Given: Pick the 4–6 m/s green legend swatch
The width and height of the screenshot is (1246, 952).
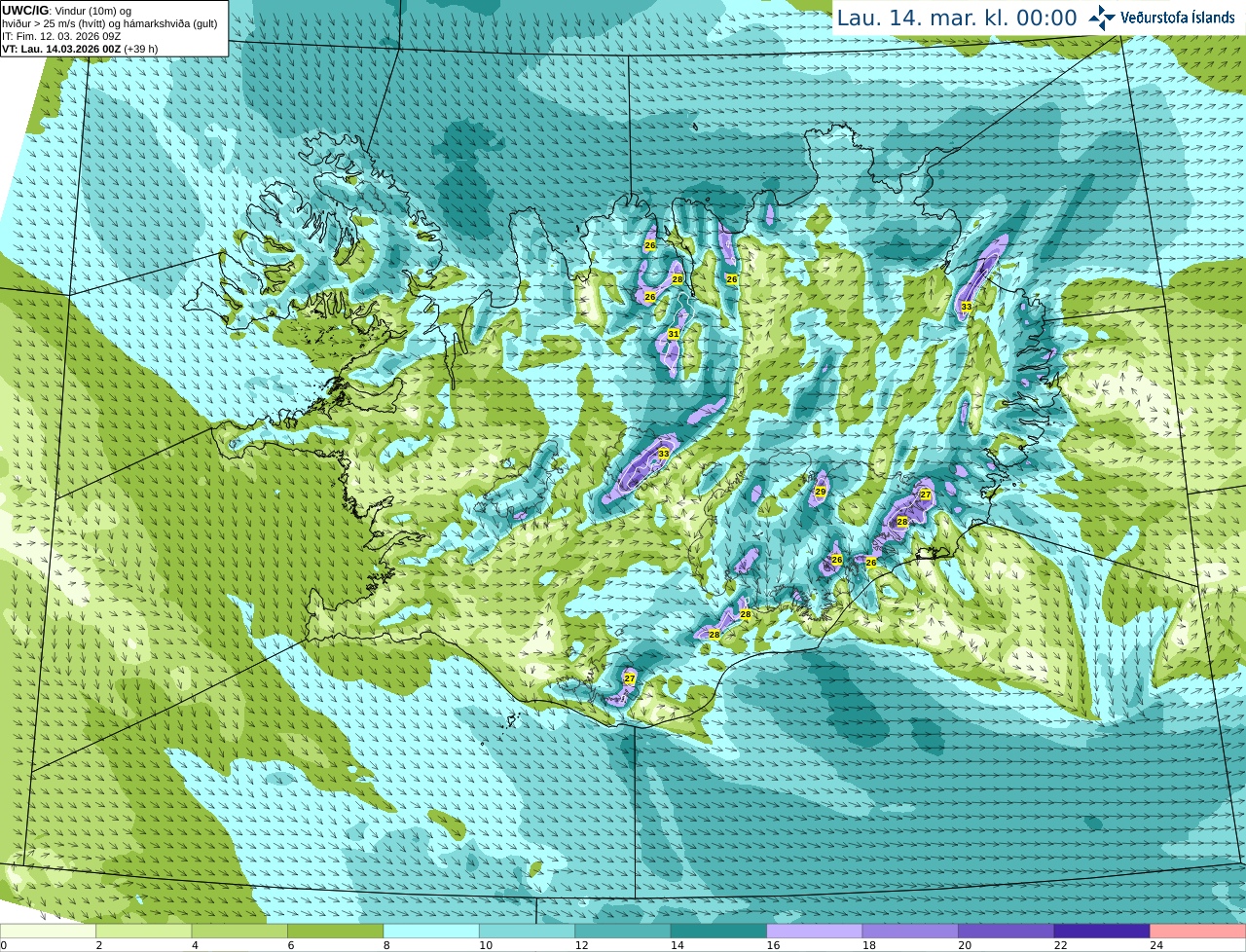Looking at the screenshot, I should [239, 932].
